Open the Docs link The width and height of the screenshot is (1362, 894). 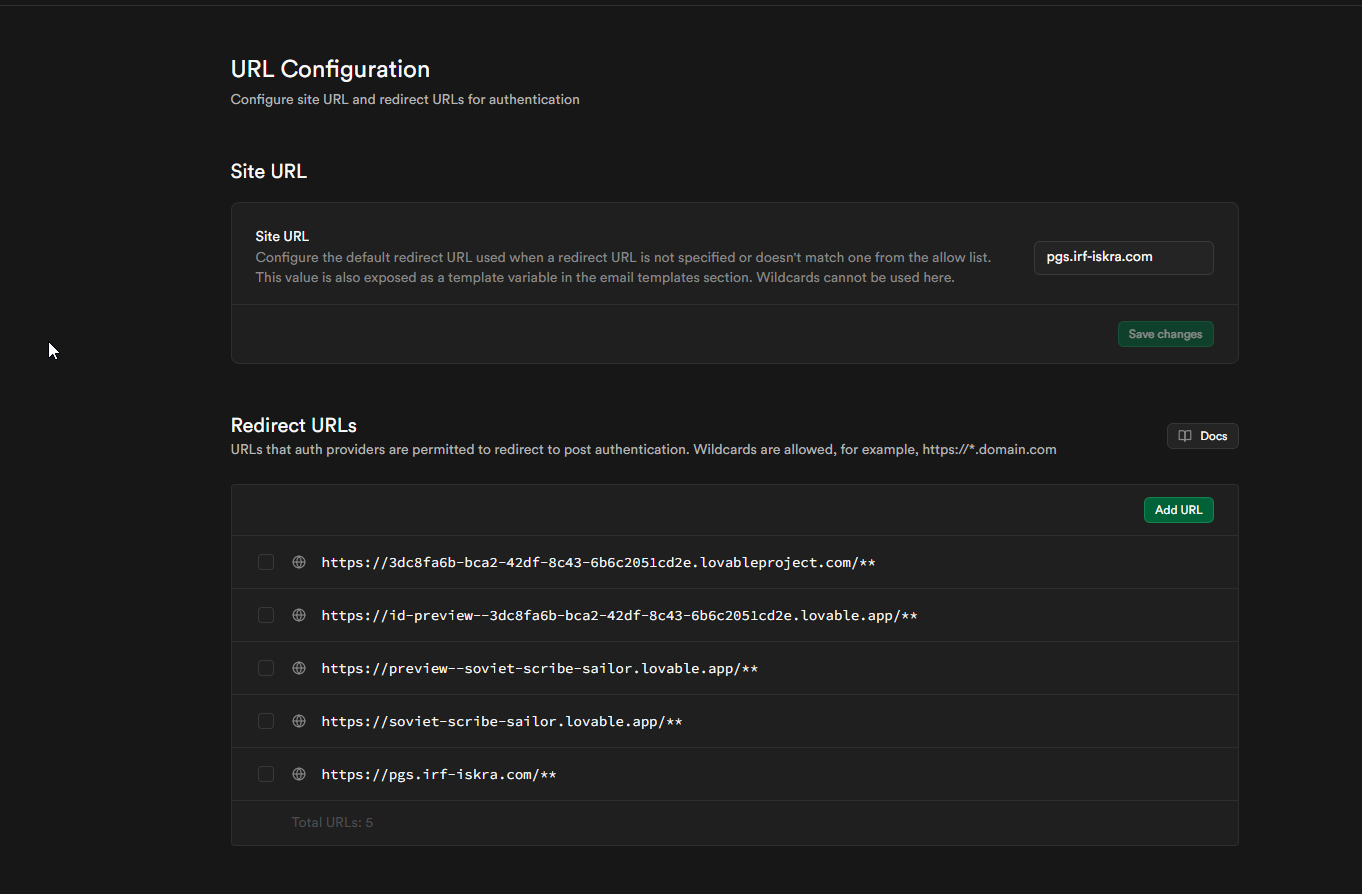coord(1202,436)
